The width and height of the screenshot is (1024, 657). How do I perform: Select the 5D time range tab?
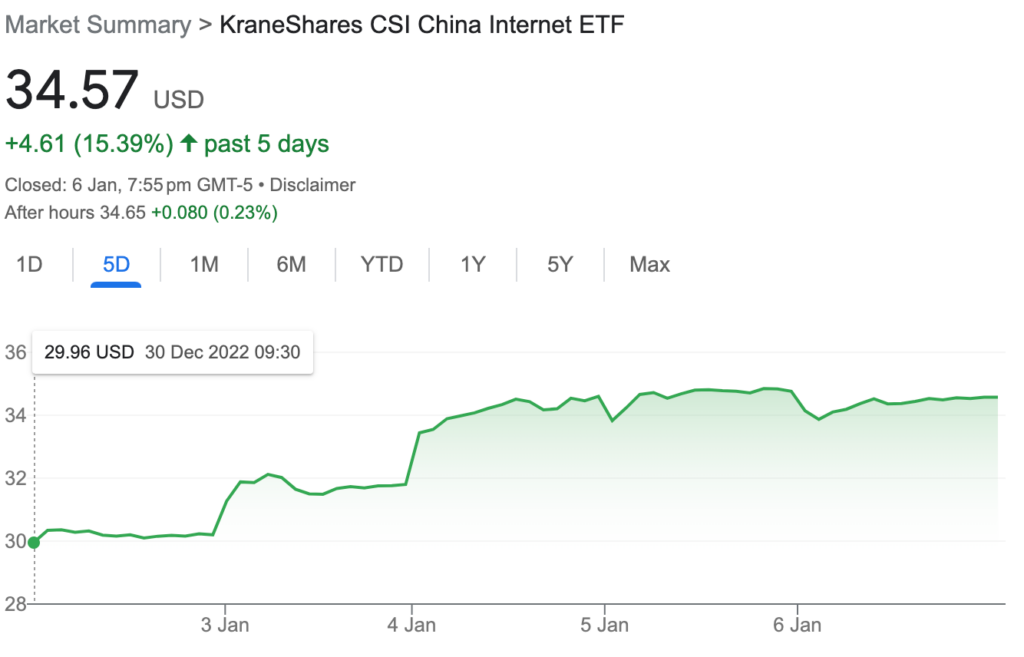116,265
